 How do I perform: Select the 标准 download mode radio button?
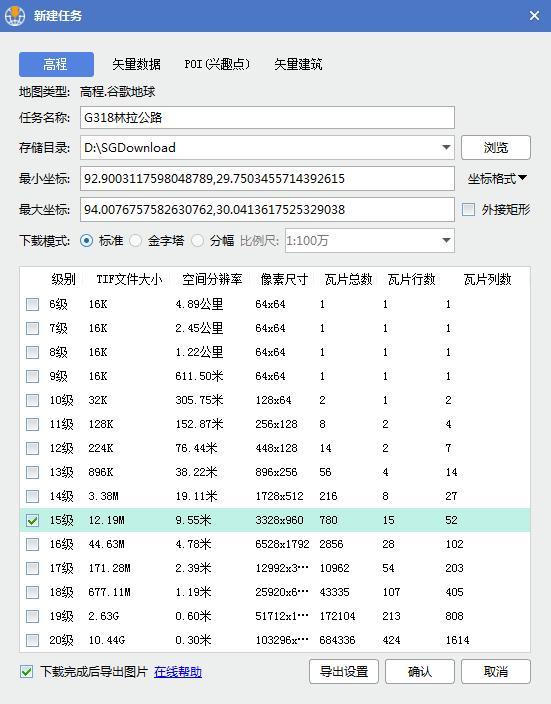tap(87, 241)
